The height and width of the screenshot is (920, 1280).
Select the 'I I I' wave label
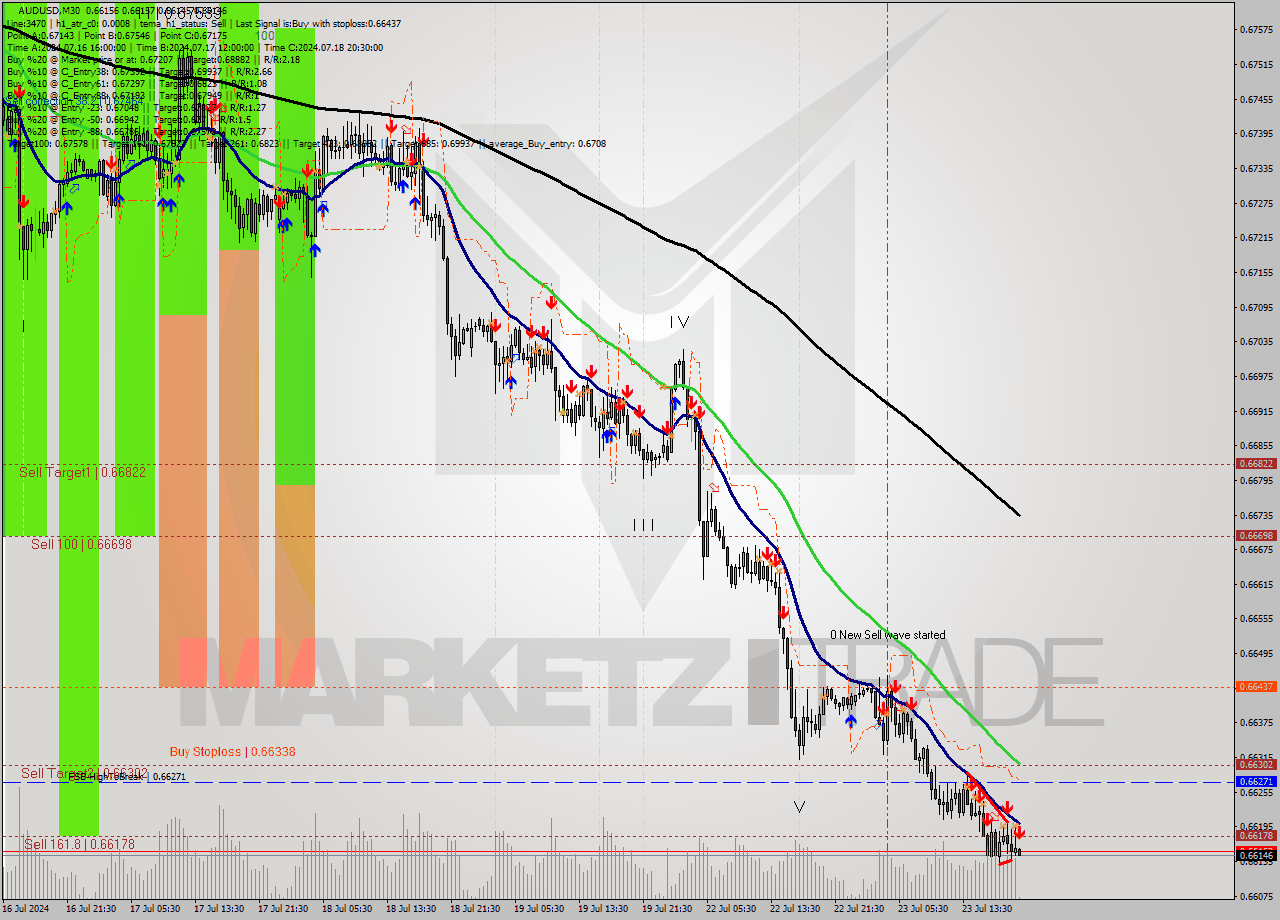[x=643, y=524]
